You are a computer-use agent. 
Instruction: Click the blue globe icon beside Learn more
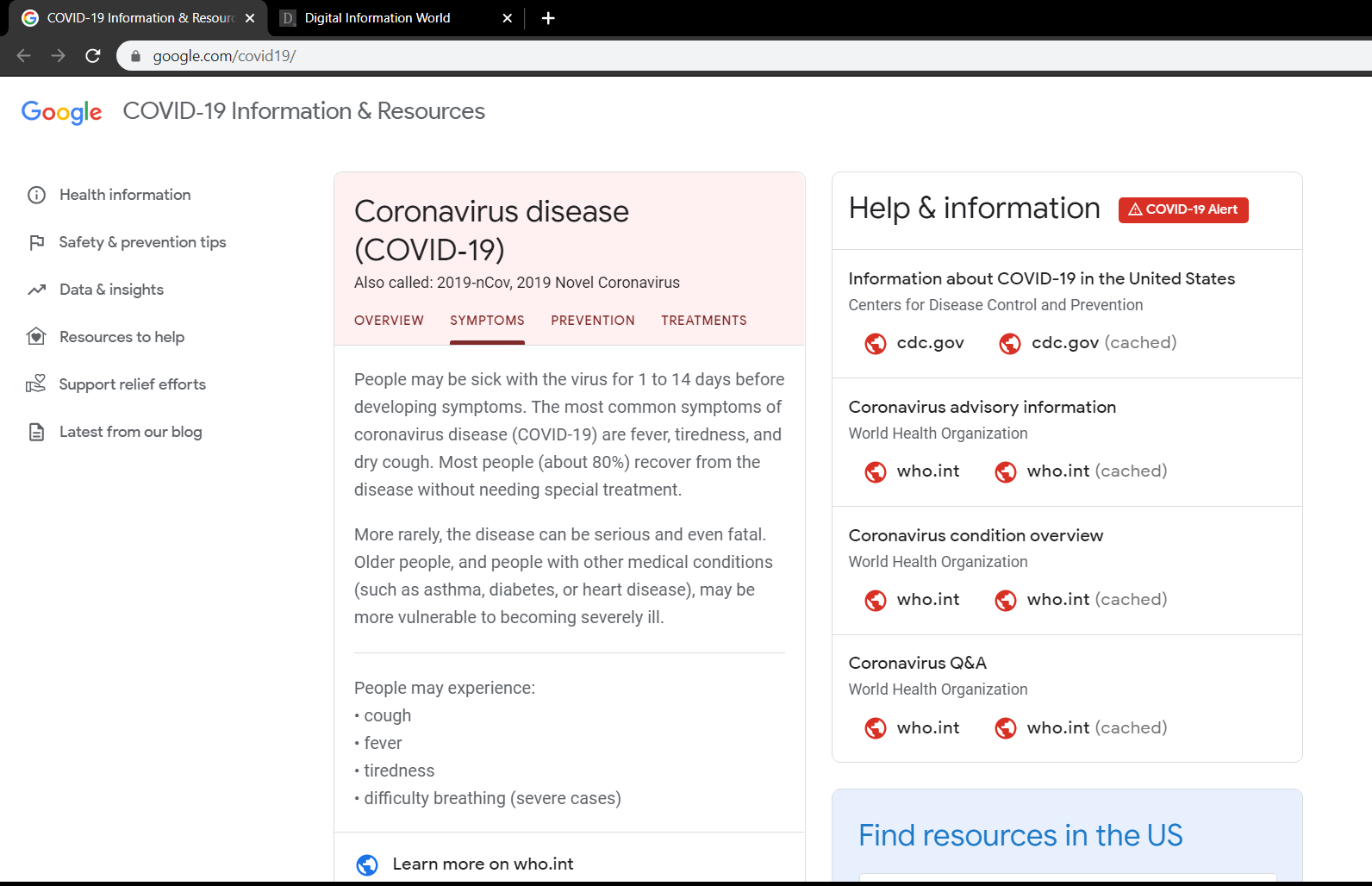367,864
